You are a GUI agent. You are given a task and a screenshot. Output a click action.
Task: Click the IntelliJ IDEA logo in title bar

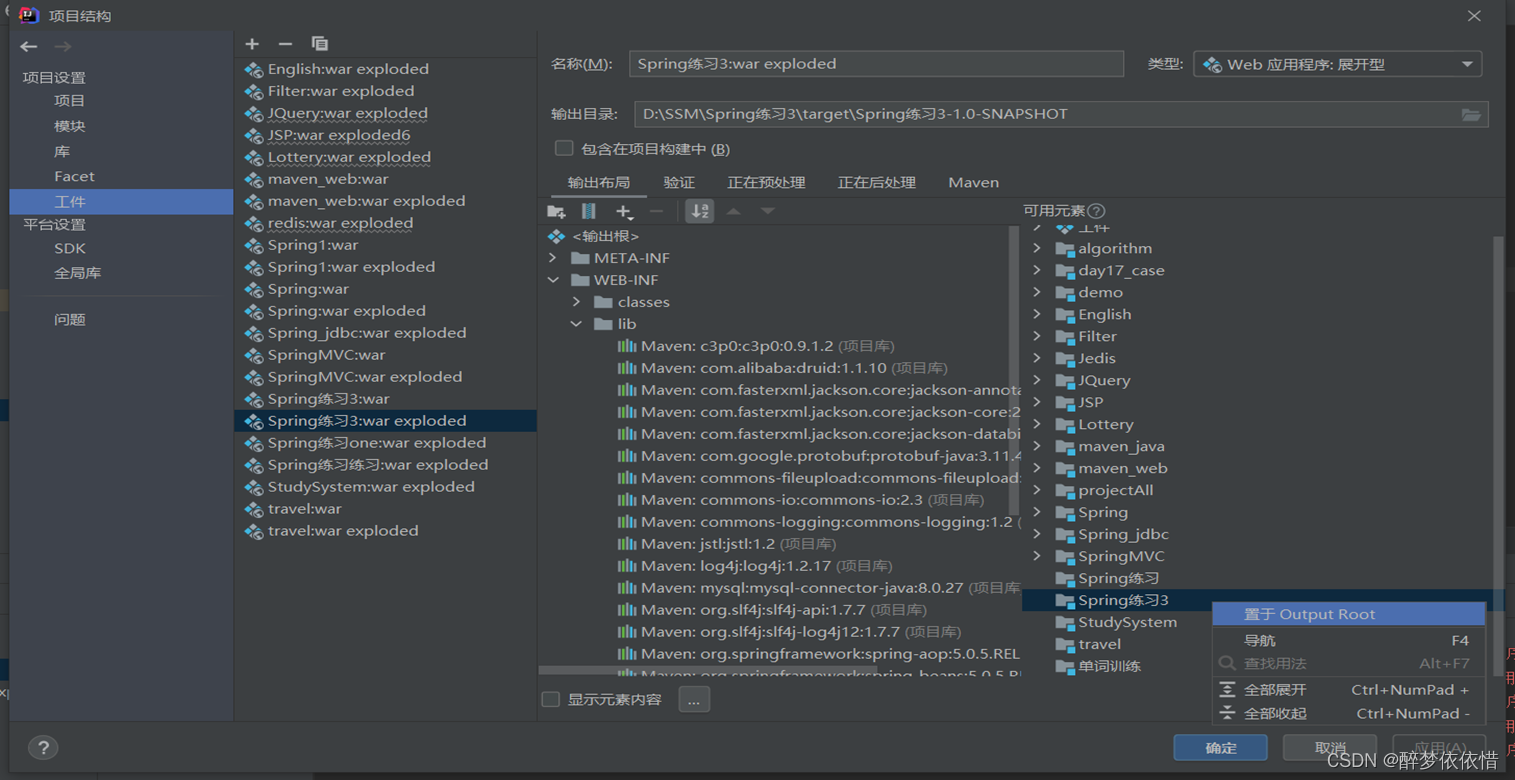coord(29,16)
